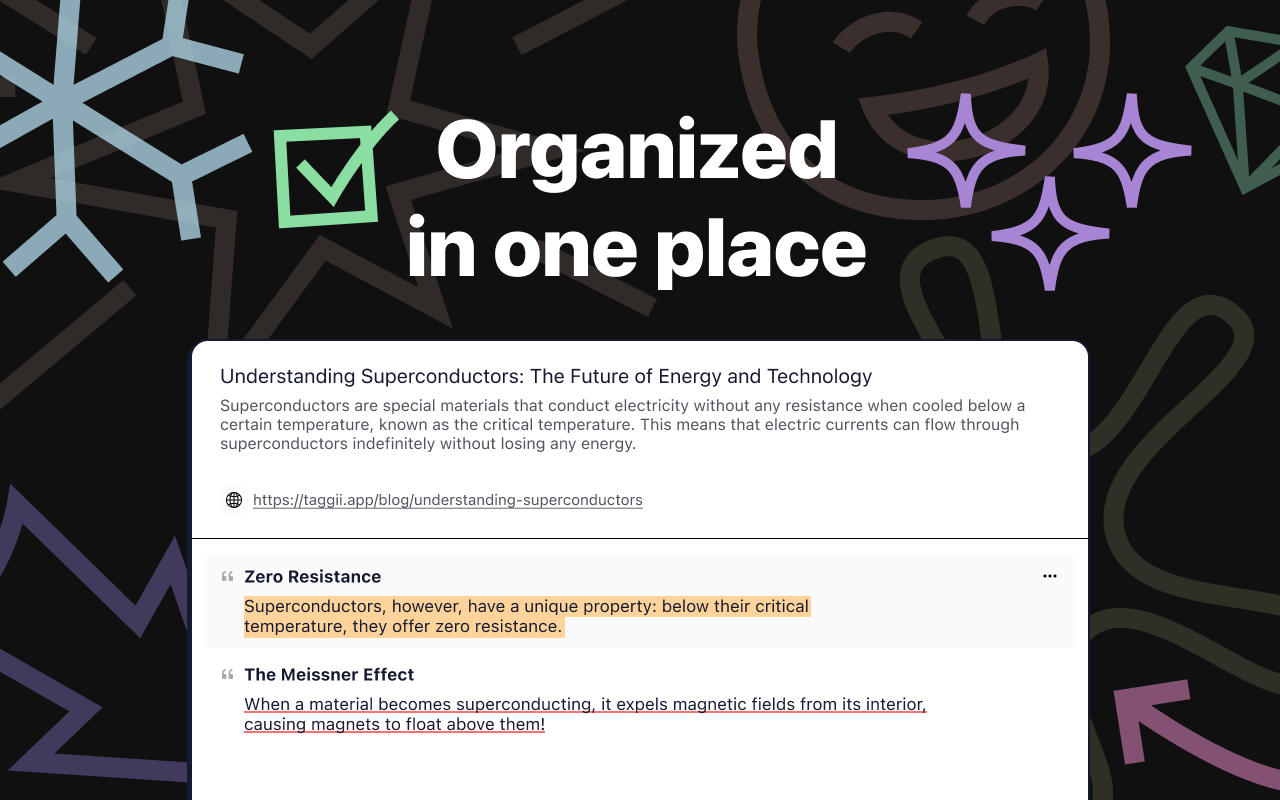Click the Understanding Superconductors article title
Viewport: 1280px width, 800px height.
coord(545,376)
